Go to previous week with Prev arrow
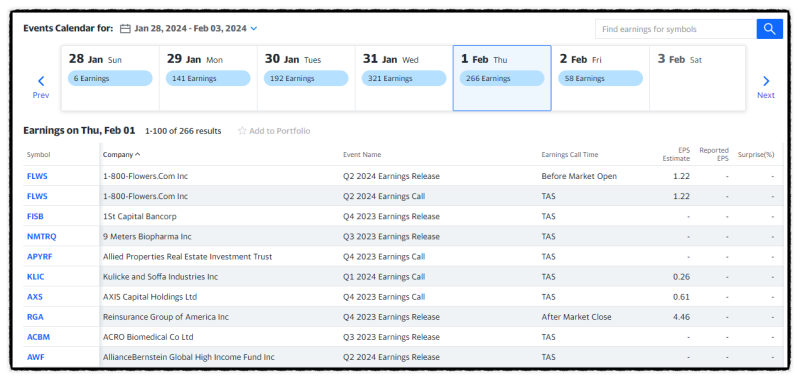This screenshot has height=380, width=800. [x=41, y=87]
